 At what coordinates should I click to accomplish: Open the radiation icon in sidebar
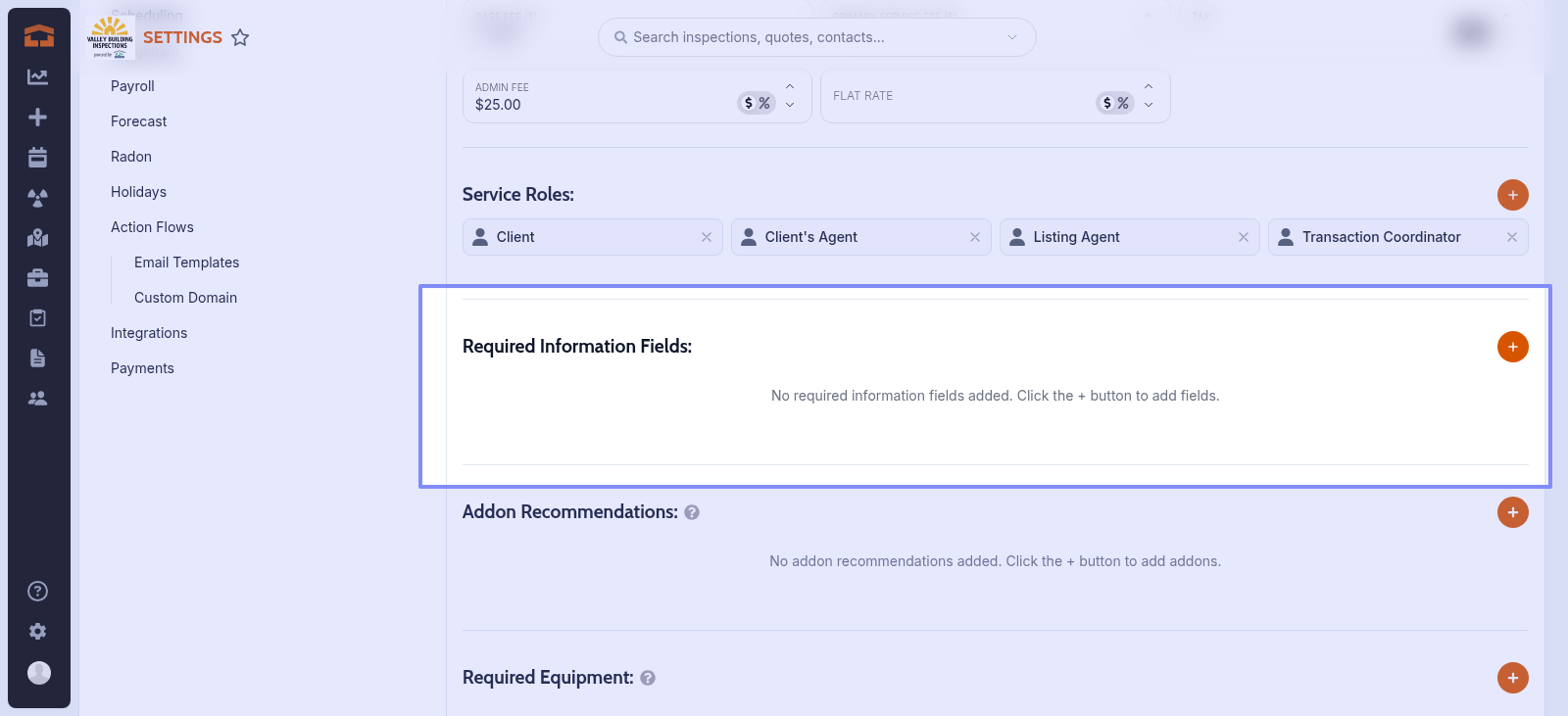[38, 198]
